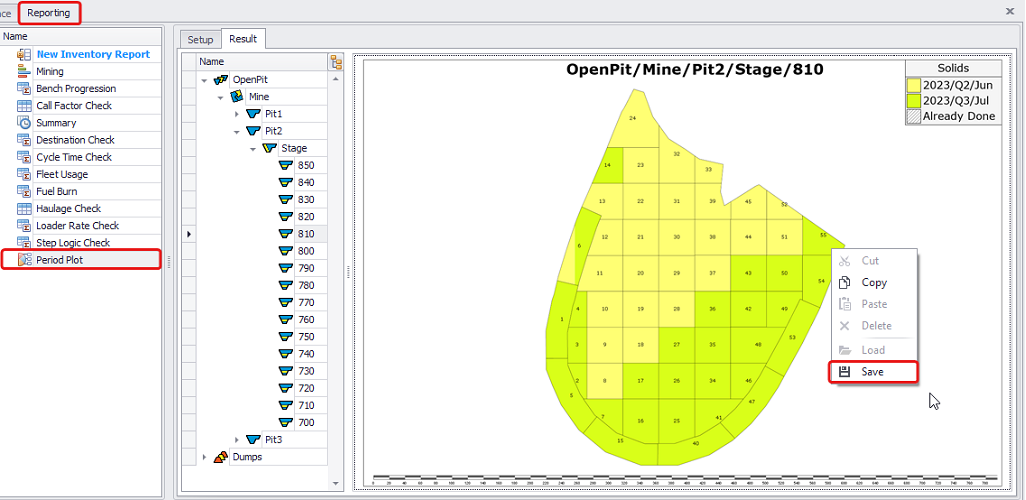Image resolution: width=1026 pixels, height=500 pixels.
Task: Click block 29 in the pit plot
Action: coord(677,273)
